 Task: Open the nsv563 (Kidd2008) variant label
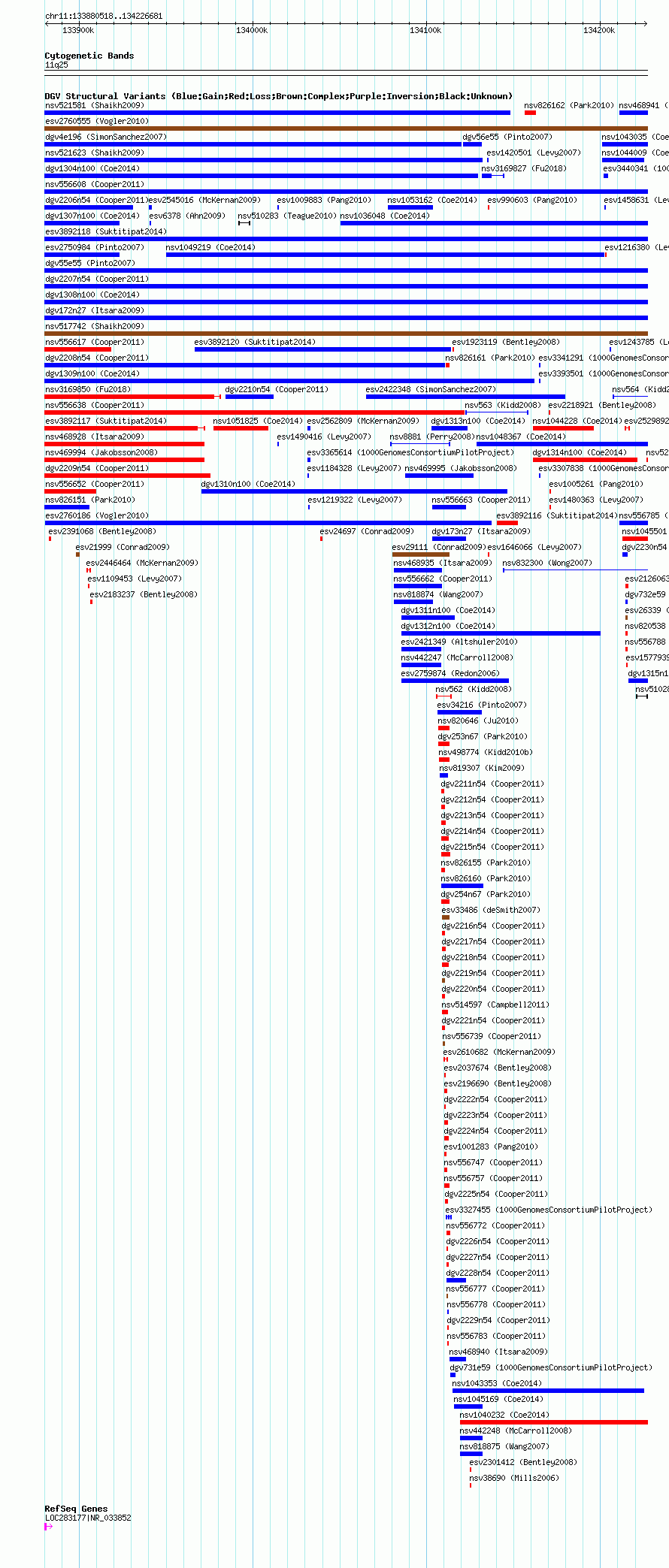(502, 406)
